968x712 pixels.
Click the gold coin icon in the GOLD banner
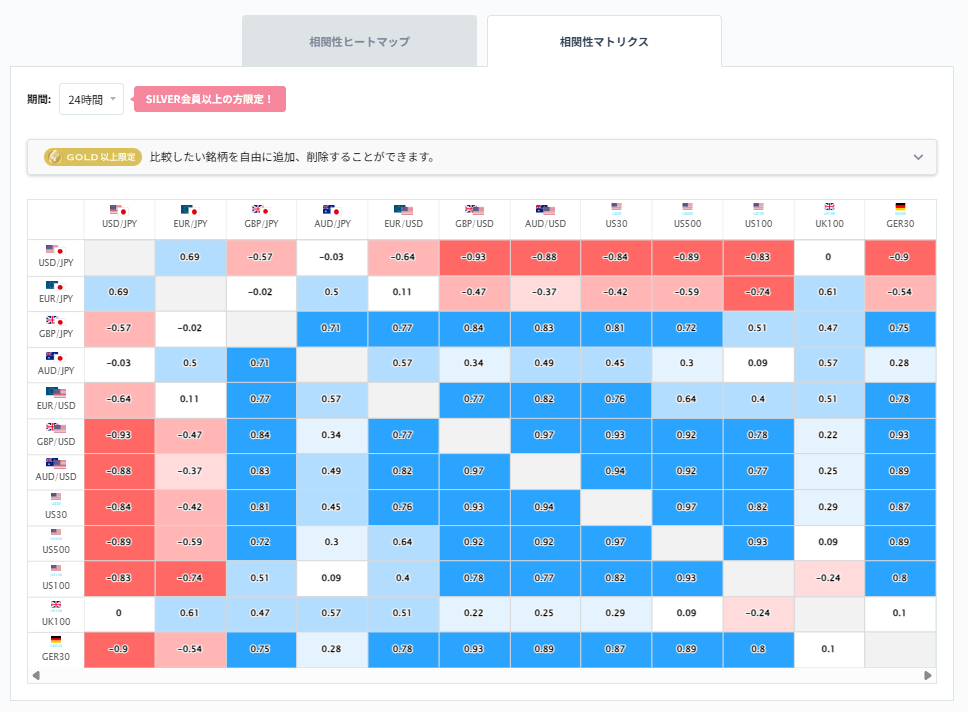point(52,157)
